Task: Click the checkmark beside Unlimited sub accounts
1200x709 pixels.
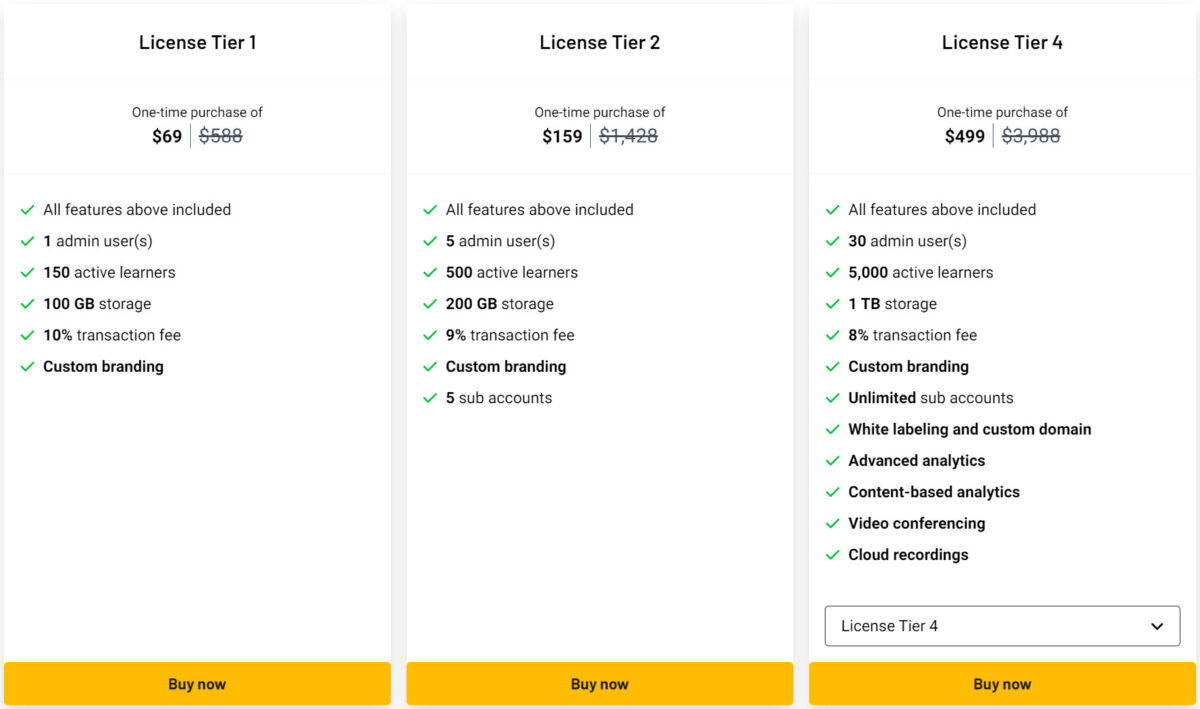Action: click(833, 398)
